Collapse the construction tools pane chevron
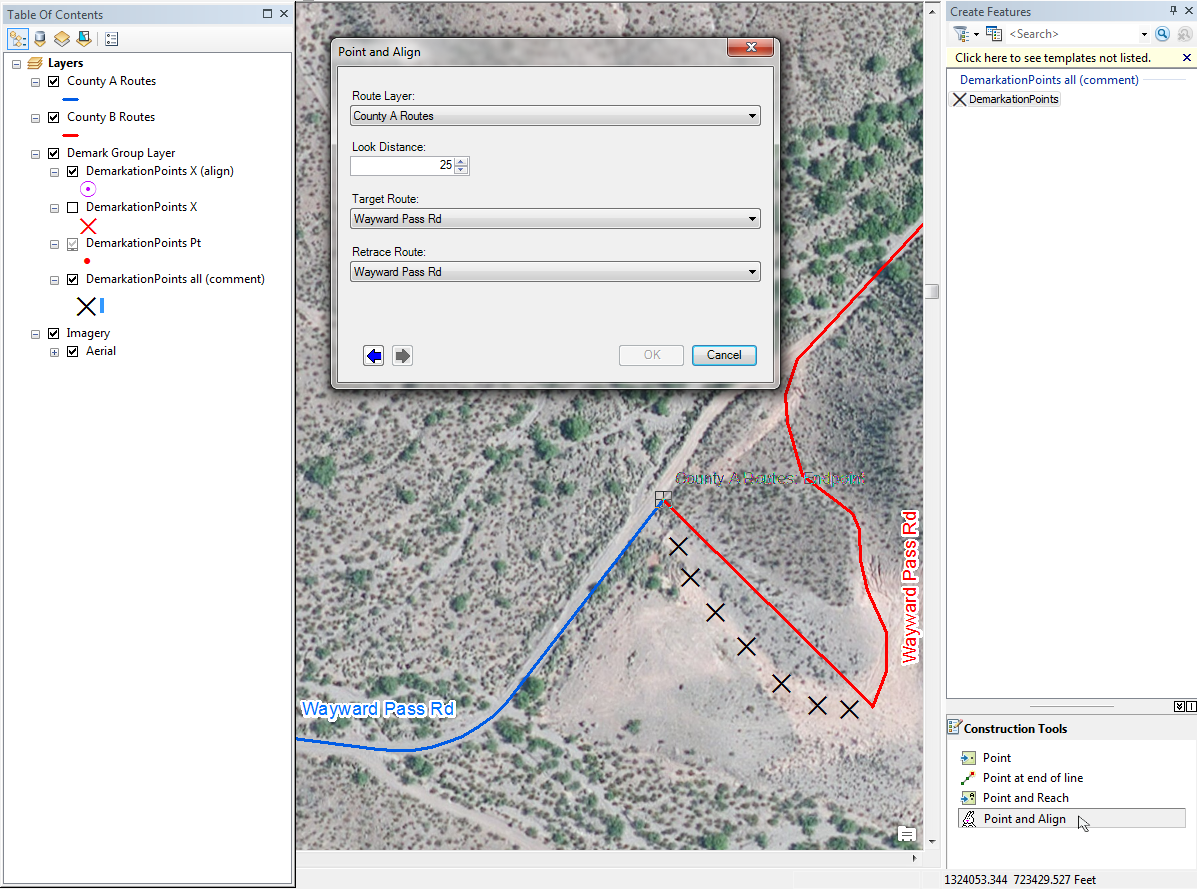Screen dimensions: 1197x889 click(x=1179, y=707)
